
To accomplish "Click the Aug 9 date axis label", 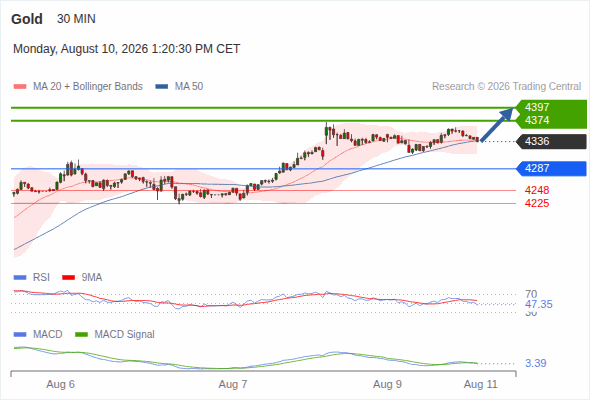I will (387, 384).
